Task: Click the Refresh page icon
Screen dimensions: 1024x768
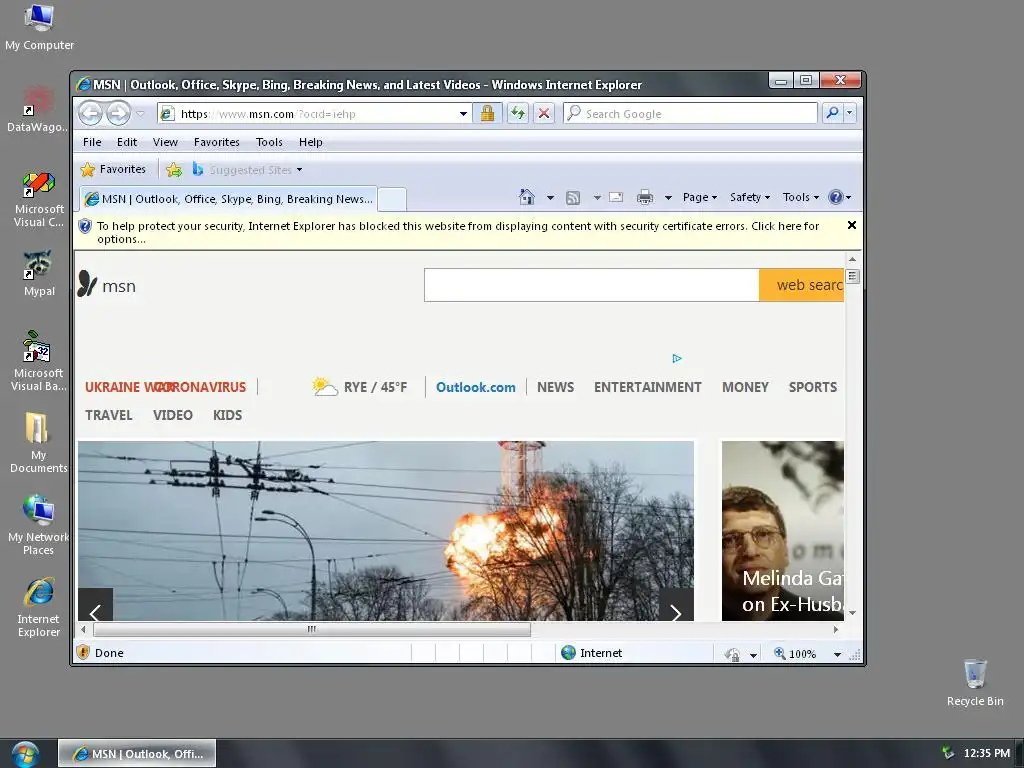Action: (x=518, y=114)
